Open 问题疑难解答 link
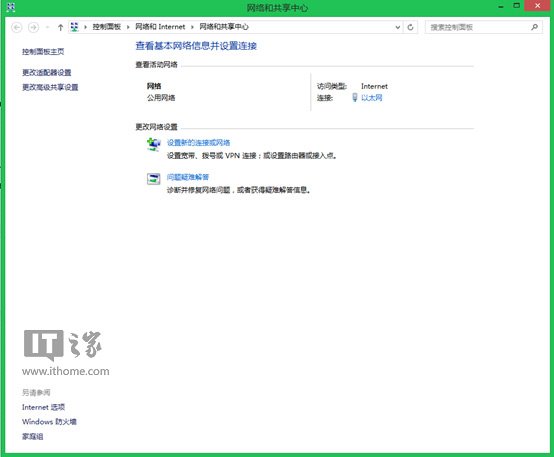 click(188, 177)
